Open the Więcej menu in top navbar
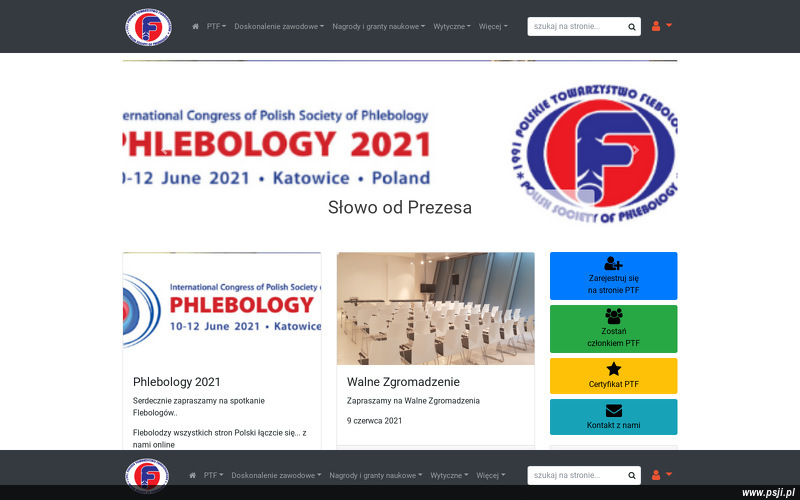The image size is (800, 500). click(493, 27)
